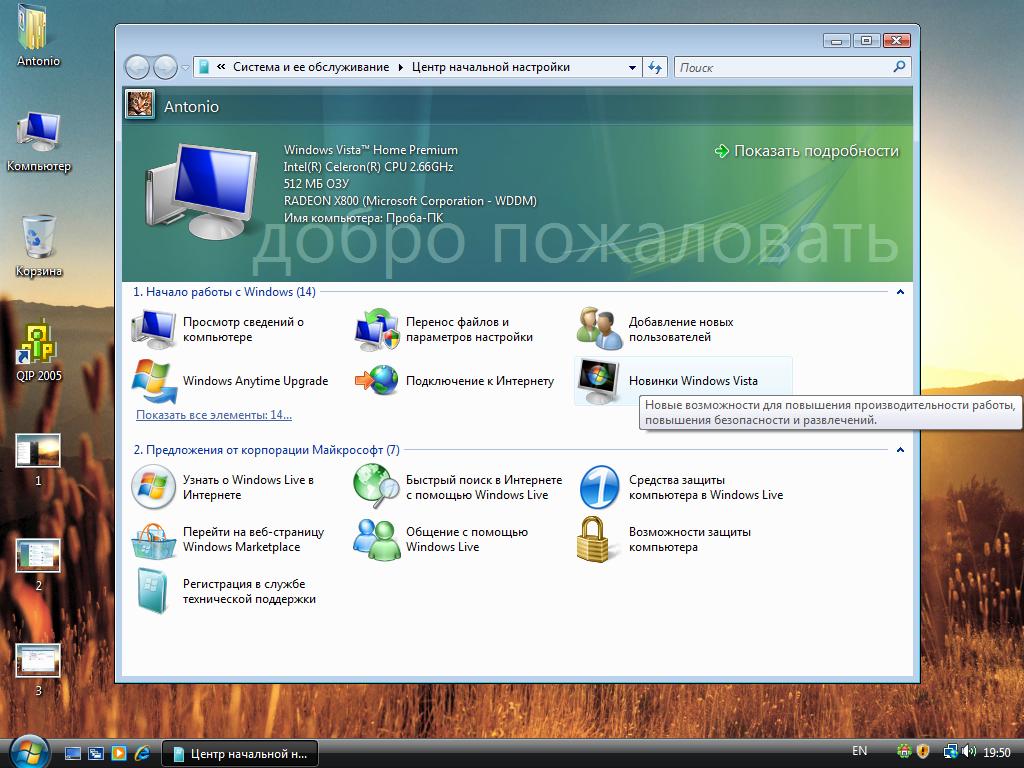Launch the QIP 2005 shortcut

38,343
